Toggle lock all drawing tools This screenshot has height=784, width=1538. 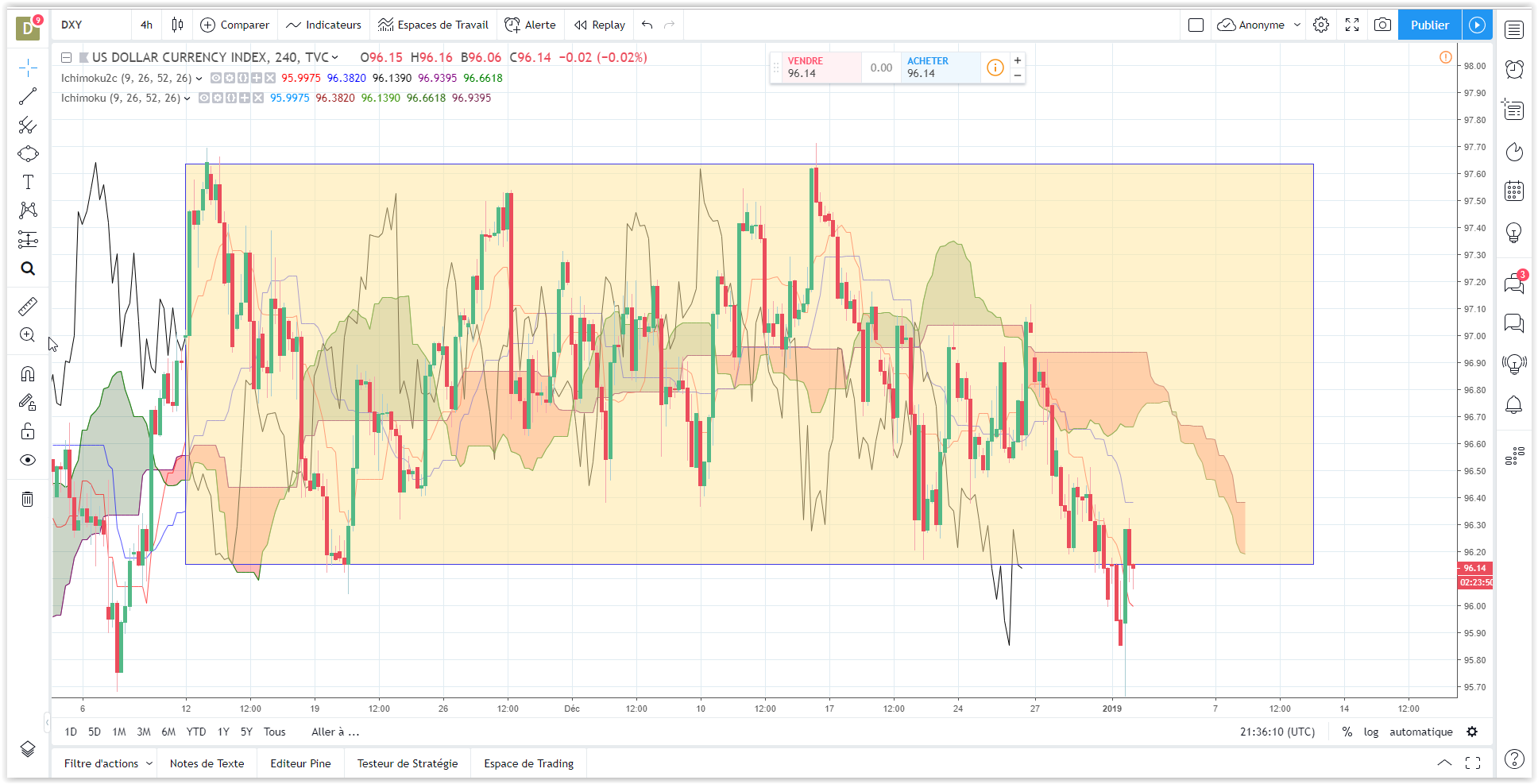[x=28, y=431]
